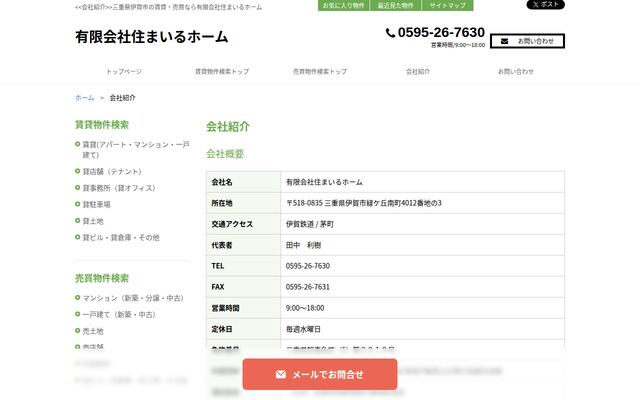
Task: Open 貸店舗（テナント） sidebar link
Action: pos(112,171)
